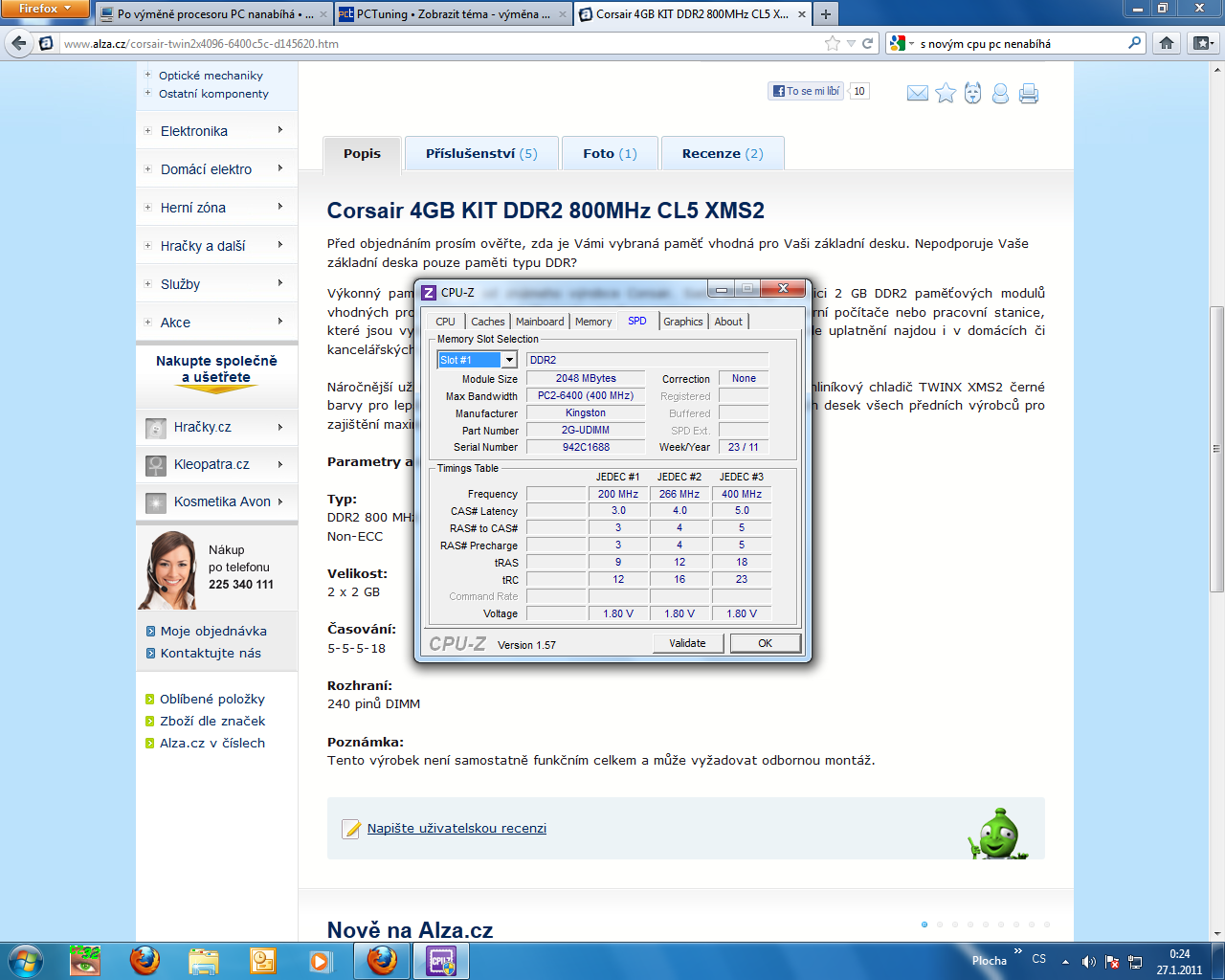Expand Herní zóna category arrow
The width and height of the screenshot is (1225, 980).
tap(280, 207)
